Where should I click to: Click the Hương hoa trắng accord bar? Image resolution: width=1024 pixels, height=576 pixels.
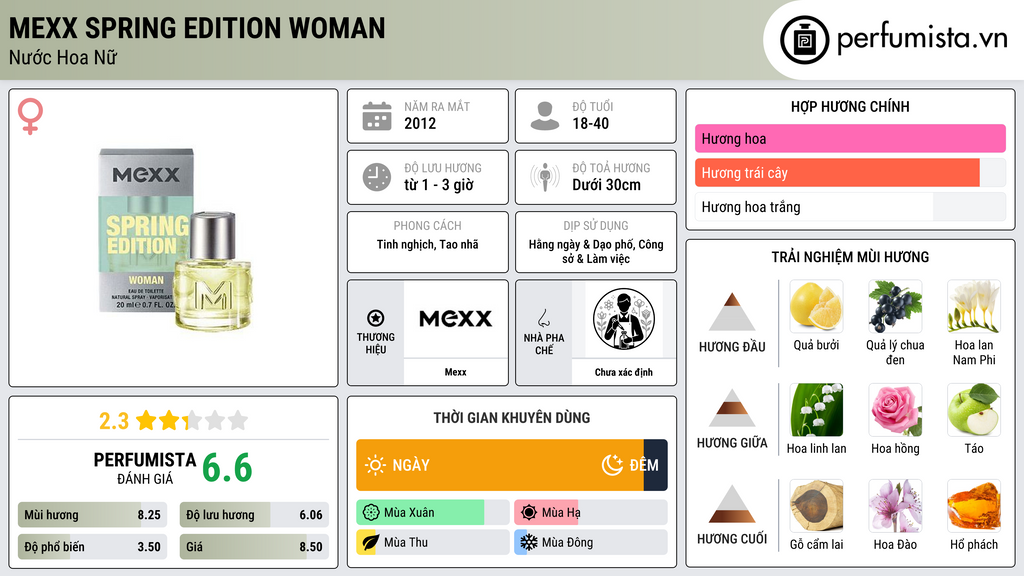pyautogui.click(x=850, y=207)
